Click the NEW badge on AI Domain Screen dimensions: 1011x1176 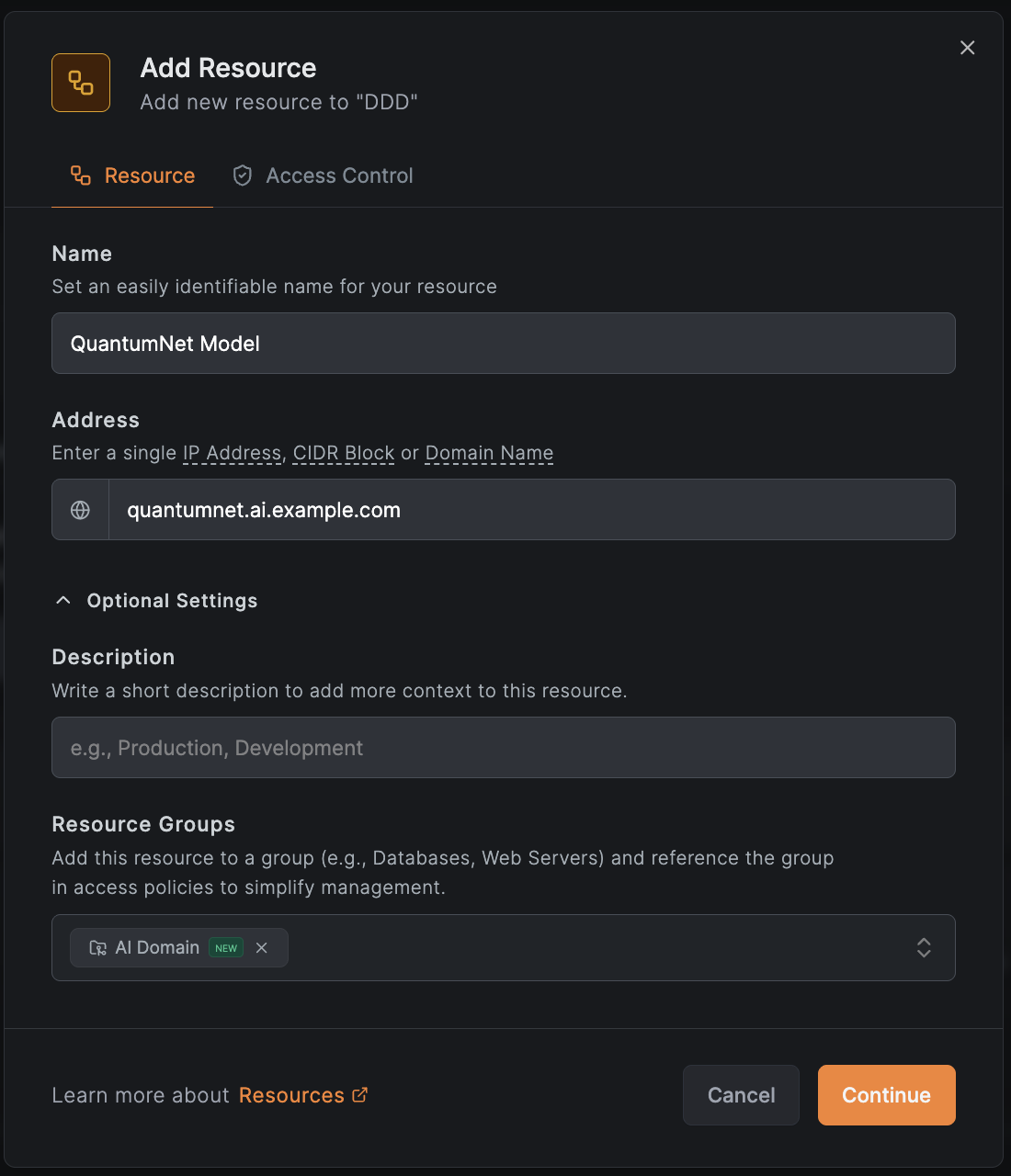tap(226, 947)
